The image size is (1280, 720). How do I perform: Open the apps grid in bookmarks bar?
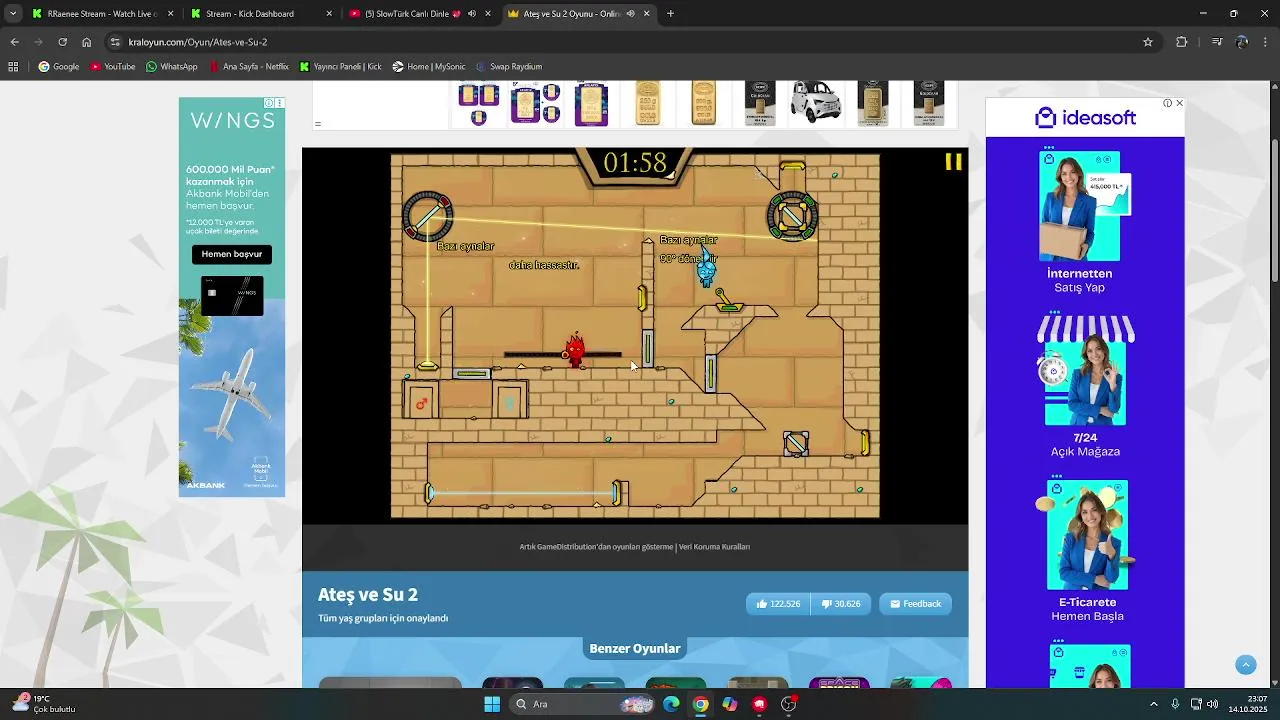pyautogui.click(x=13, y=67)
